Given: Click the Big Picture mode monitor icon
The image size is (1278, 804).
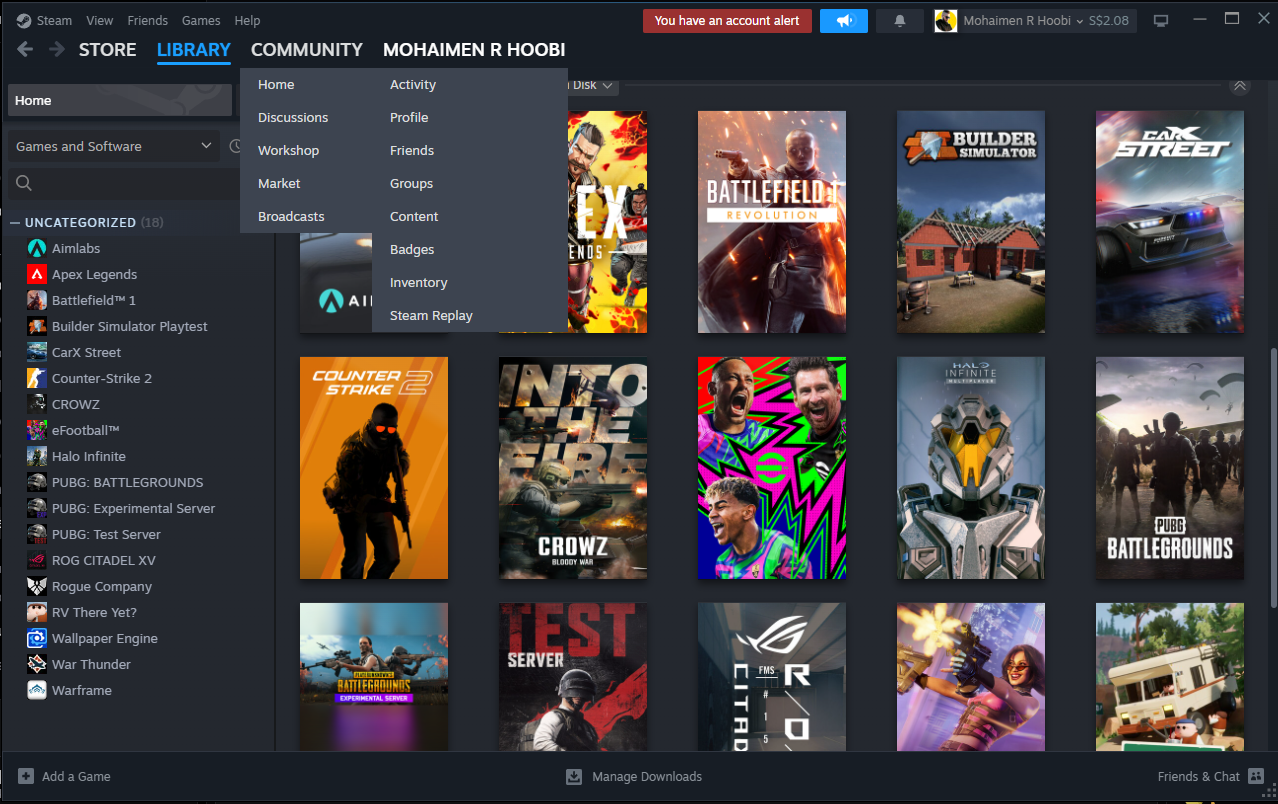Looking at the screenshot, I should pyautogui.click(x=1161, y=21).
